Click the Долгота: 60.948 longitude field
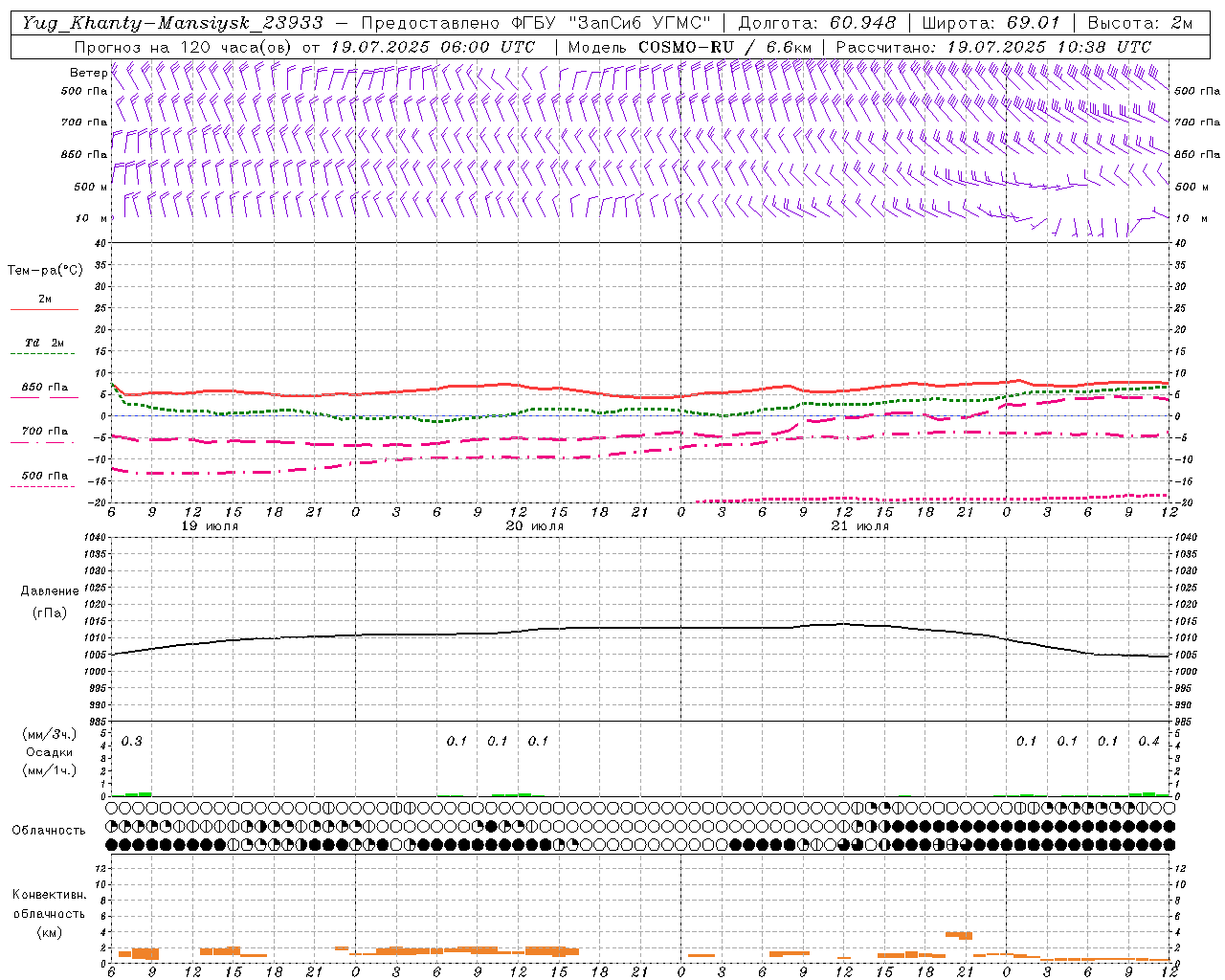This screenshot has width=1225, height=980. 817,23
